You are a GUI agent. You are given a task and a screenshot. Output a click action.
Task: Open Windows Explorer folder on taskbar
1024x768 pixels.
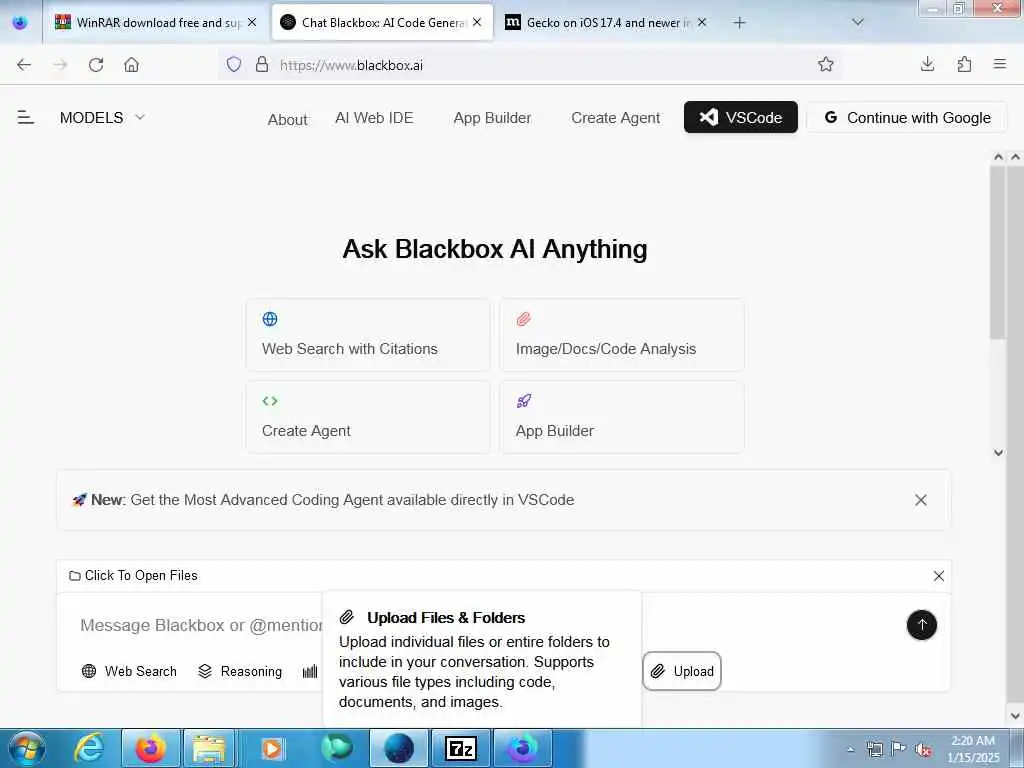[x=209, y=748]
